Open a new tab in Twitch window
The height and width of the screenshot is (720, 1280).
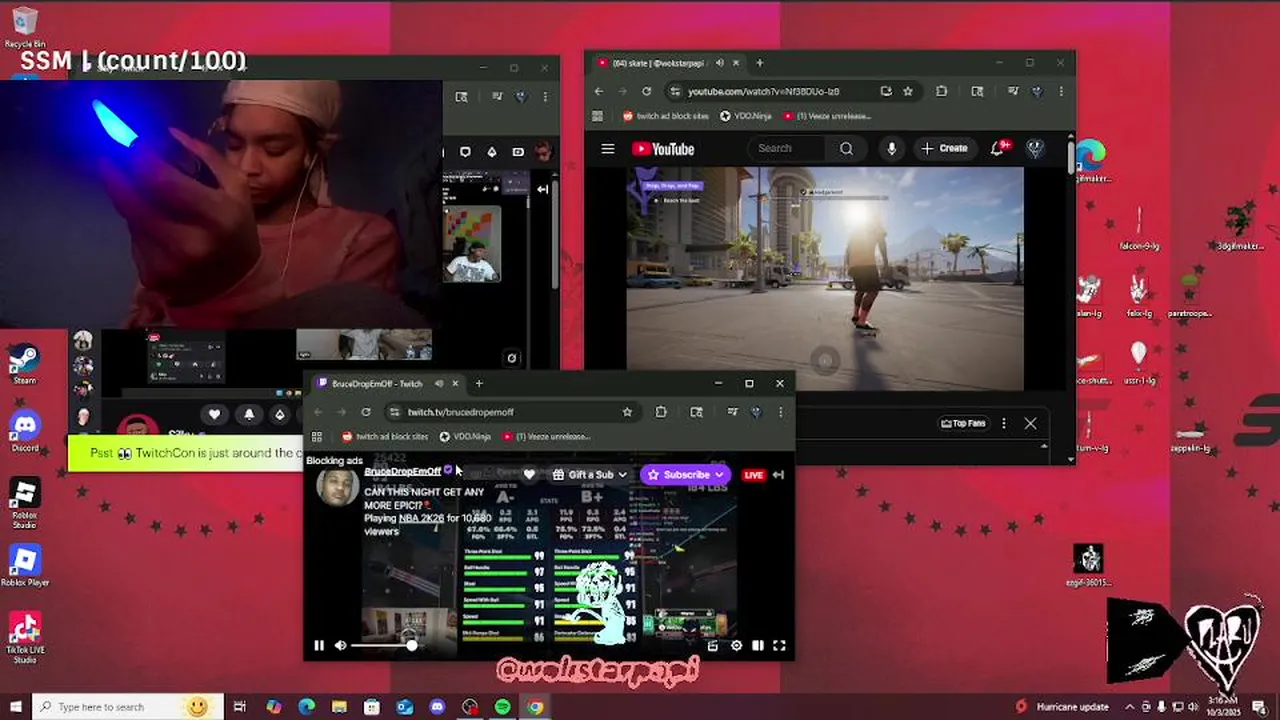coord(479,384)
